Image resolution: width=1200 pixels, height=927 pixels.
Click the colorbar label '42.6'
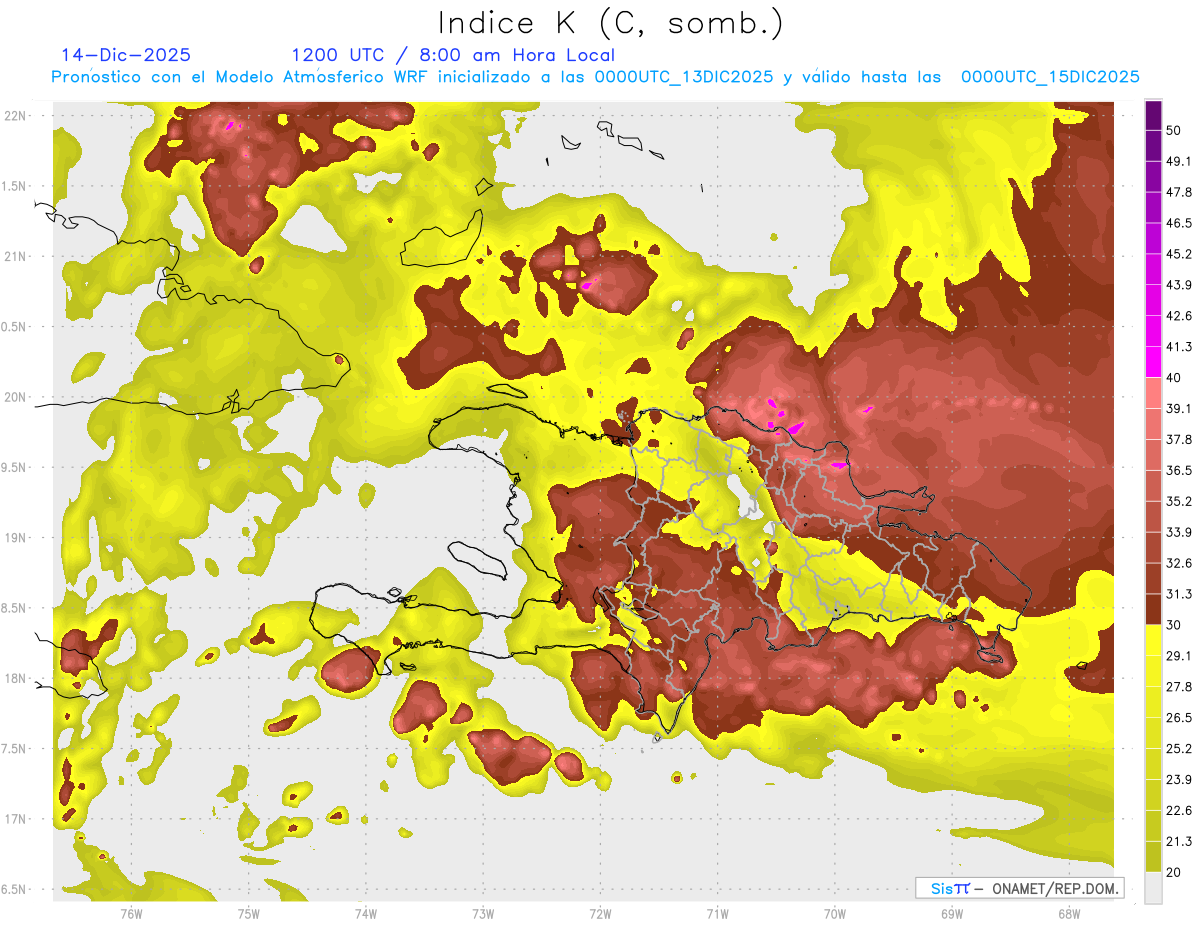coord(1179,316)
